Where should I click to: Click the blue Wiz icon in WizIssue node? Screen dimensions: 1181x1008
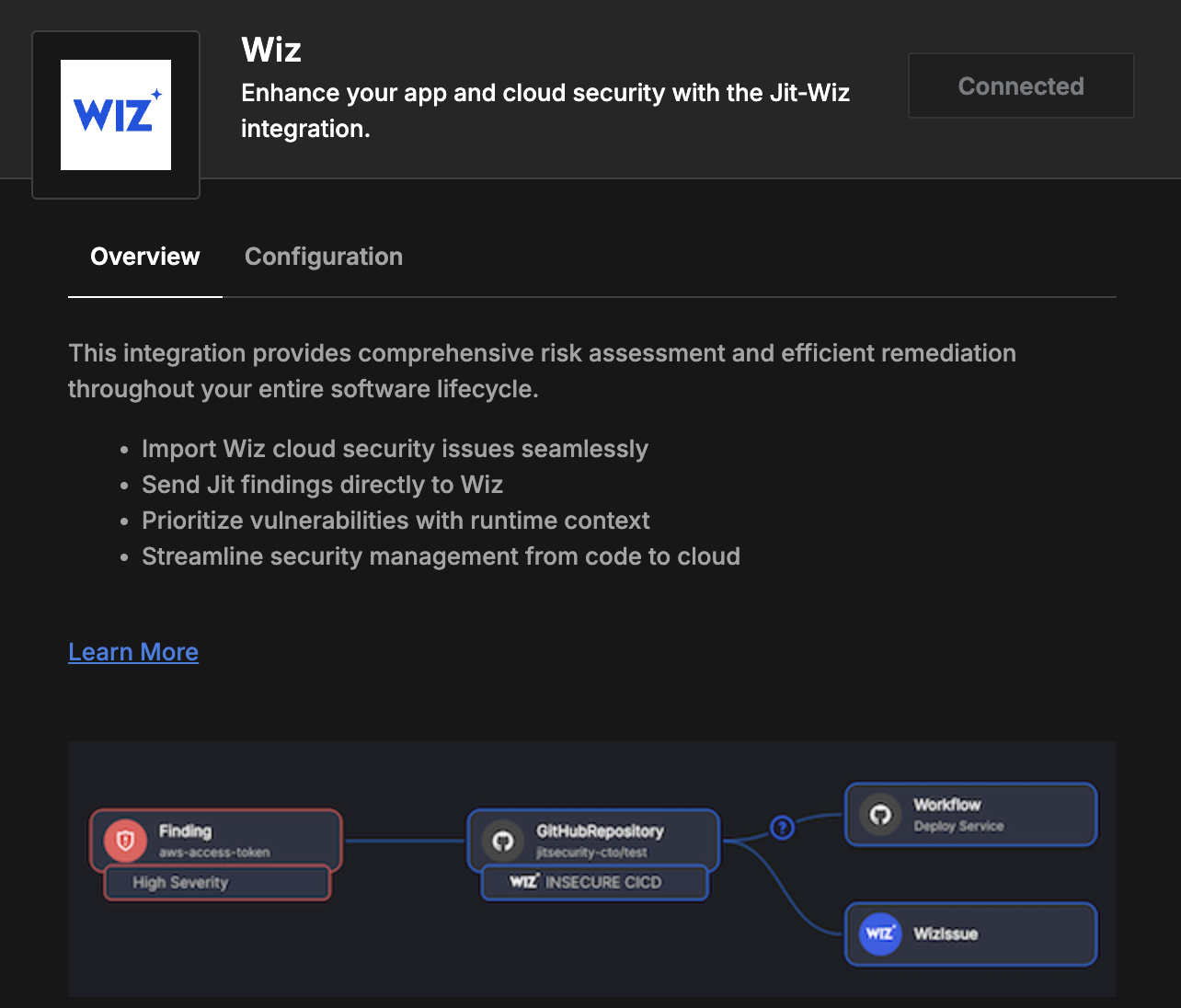click(x=880, y=934)
